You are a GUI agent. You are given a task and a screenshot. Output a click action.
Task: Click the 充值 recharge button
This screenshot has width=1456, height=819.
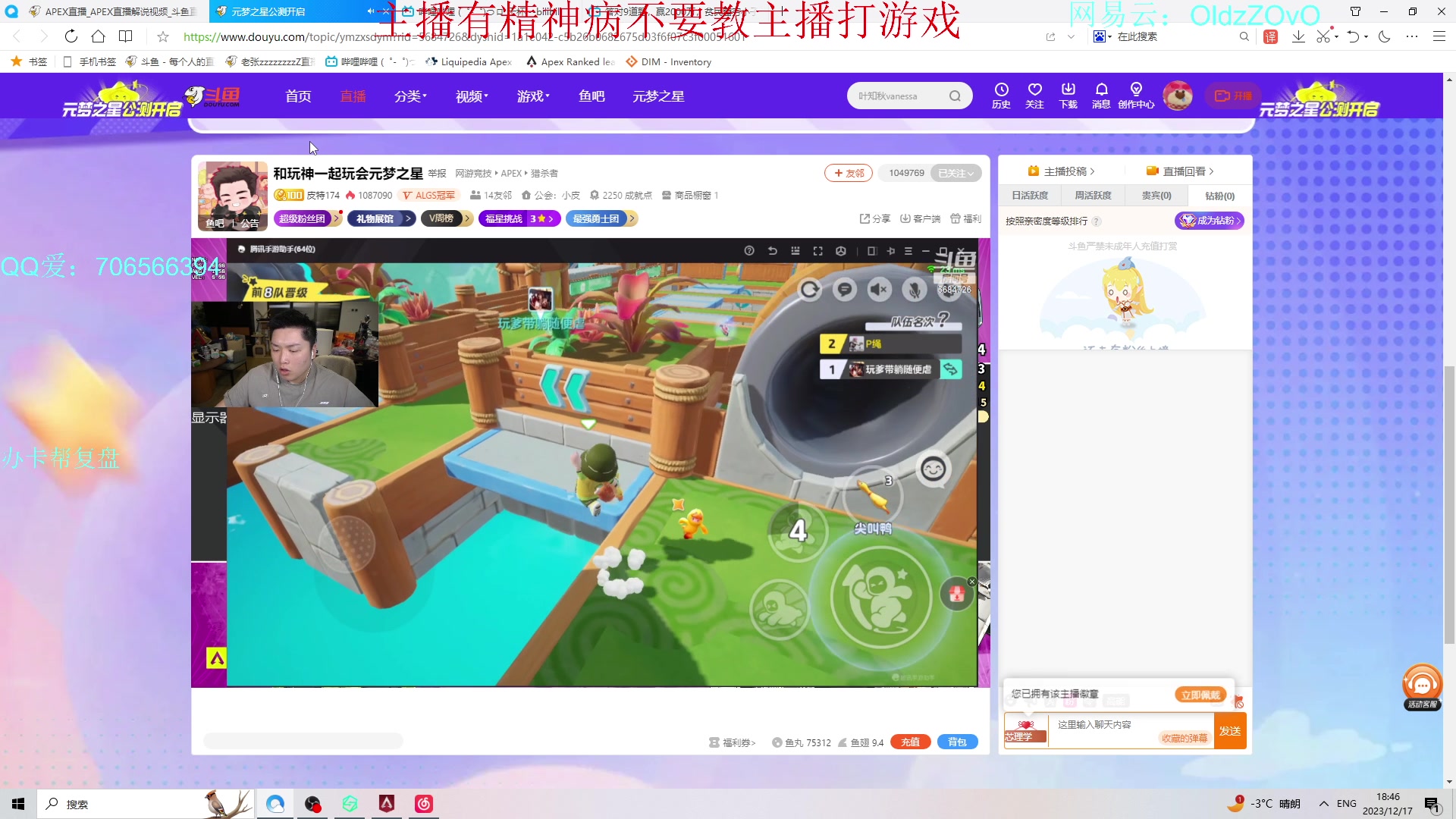910,742
